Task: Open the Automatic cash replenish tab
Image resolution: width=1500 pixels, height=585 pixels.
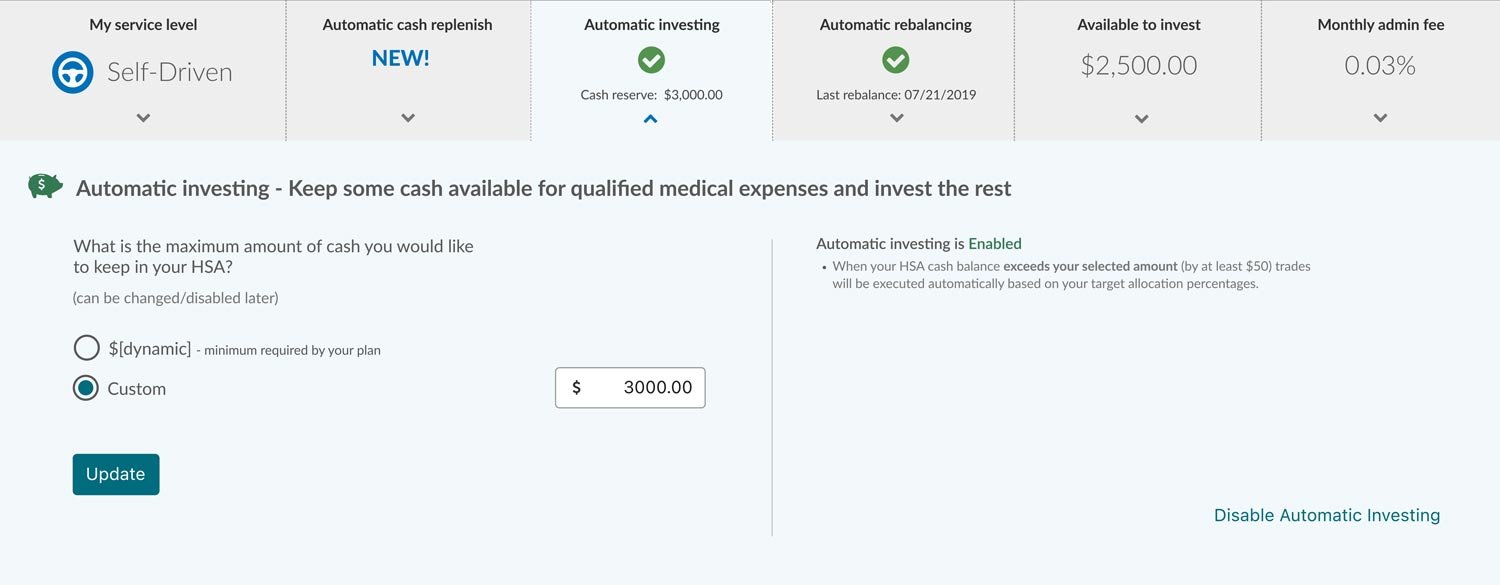Action: [407, 25]
